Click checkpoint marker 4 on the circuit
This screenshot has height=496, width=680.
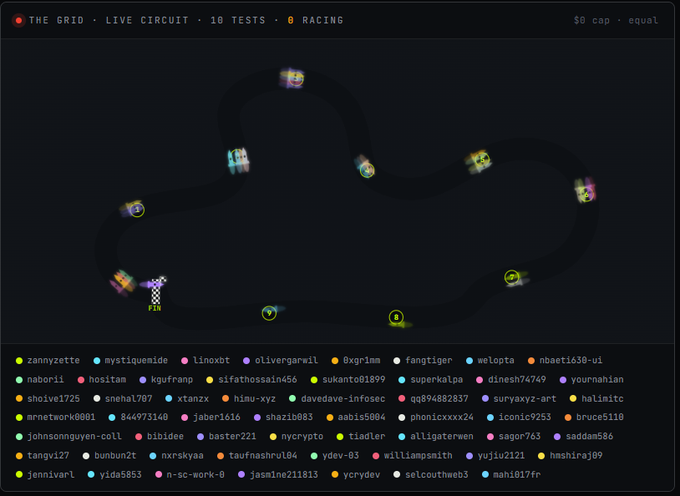point(367,170)
